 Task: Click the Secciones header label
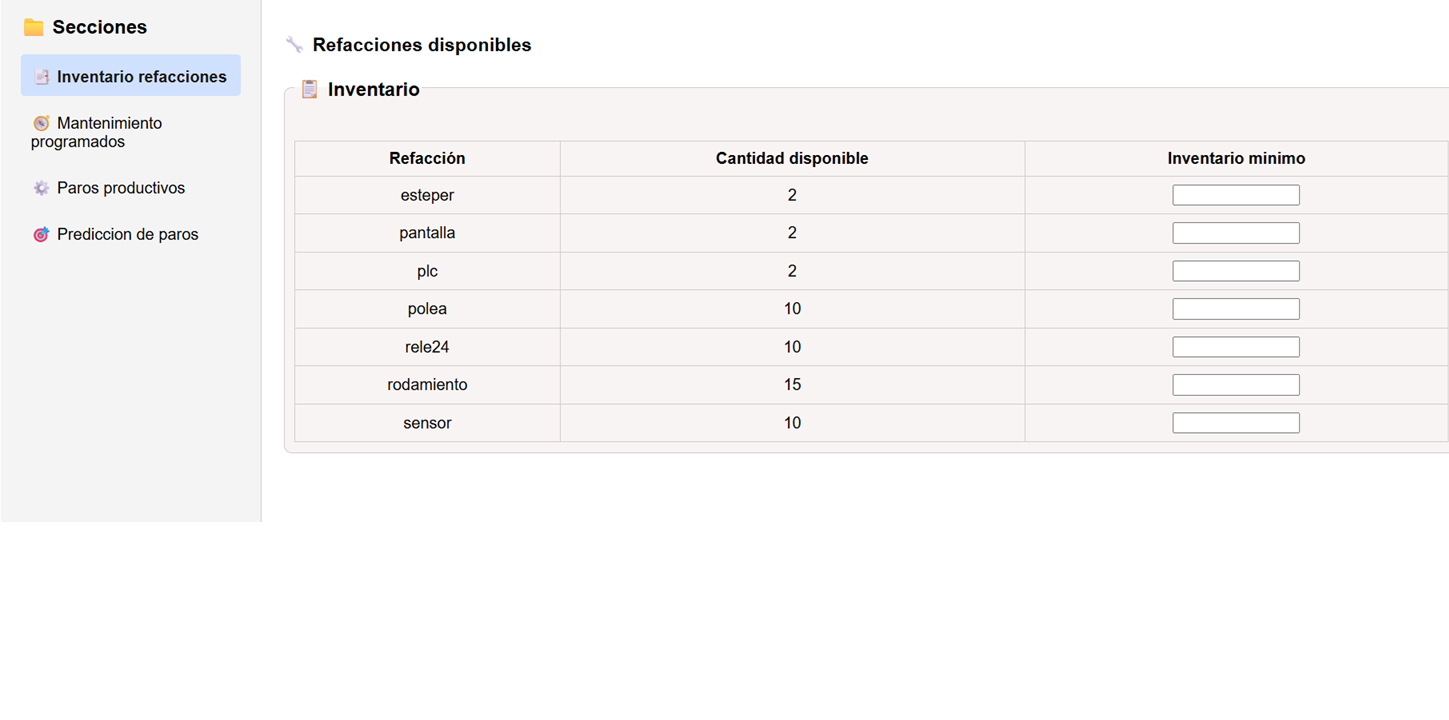pyautogui.click(x=99, y=27)
